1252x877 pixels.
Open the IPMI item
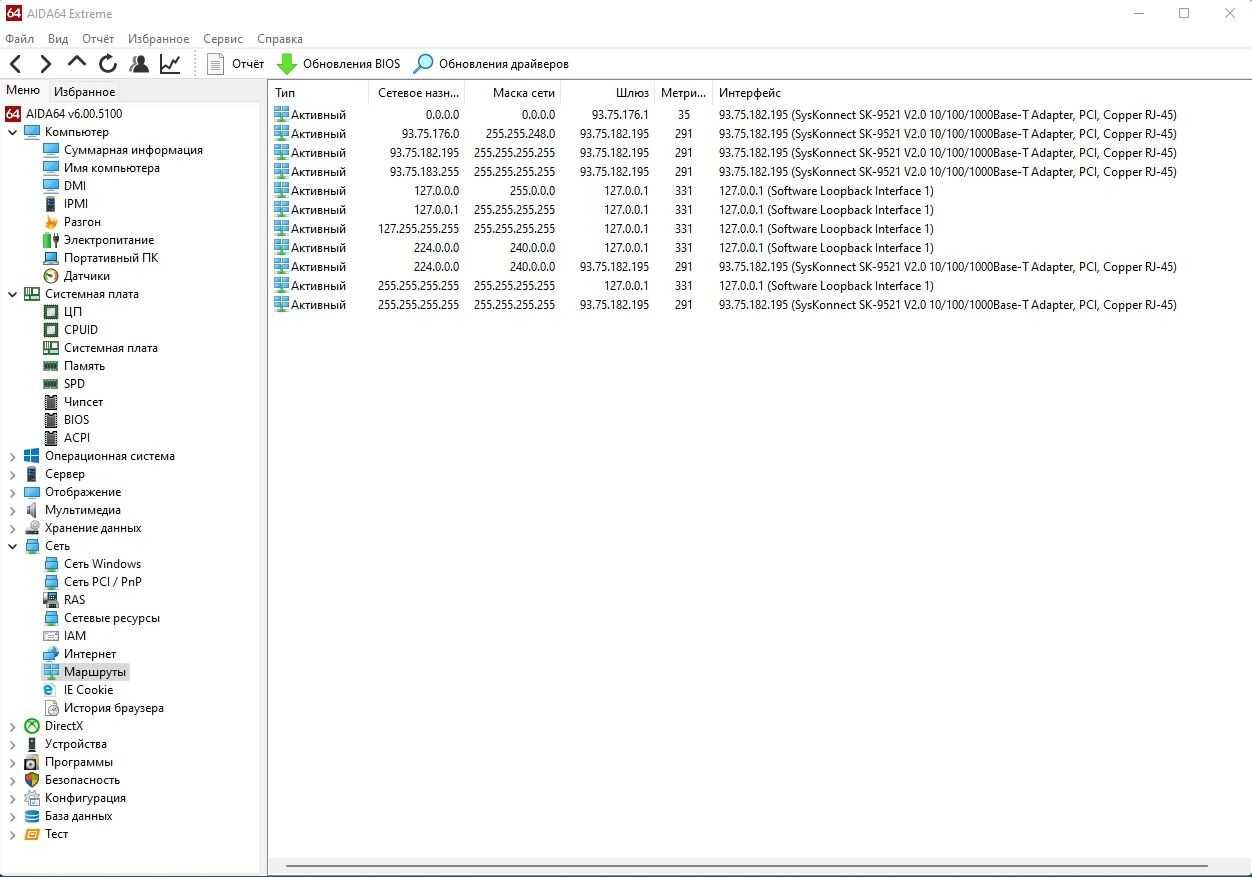coord(65,204)
